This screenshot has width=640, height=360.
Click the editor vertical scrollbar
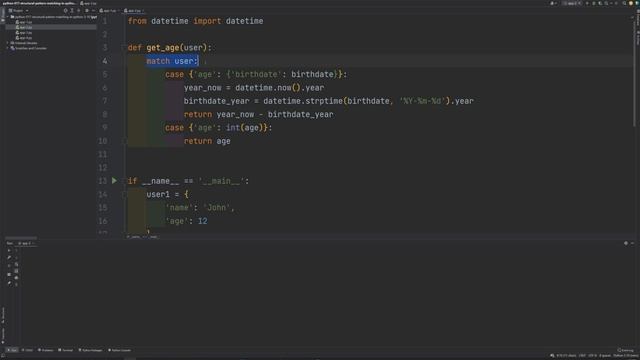coord(635,73)
